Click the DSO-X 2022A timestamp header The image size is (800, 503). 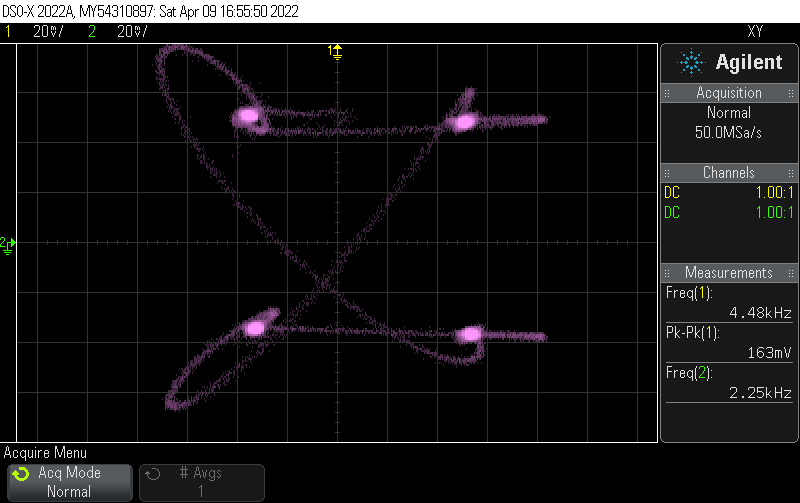[151, 11]
